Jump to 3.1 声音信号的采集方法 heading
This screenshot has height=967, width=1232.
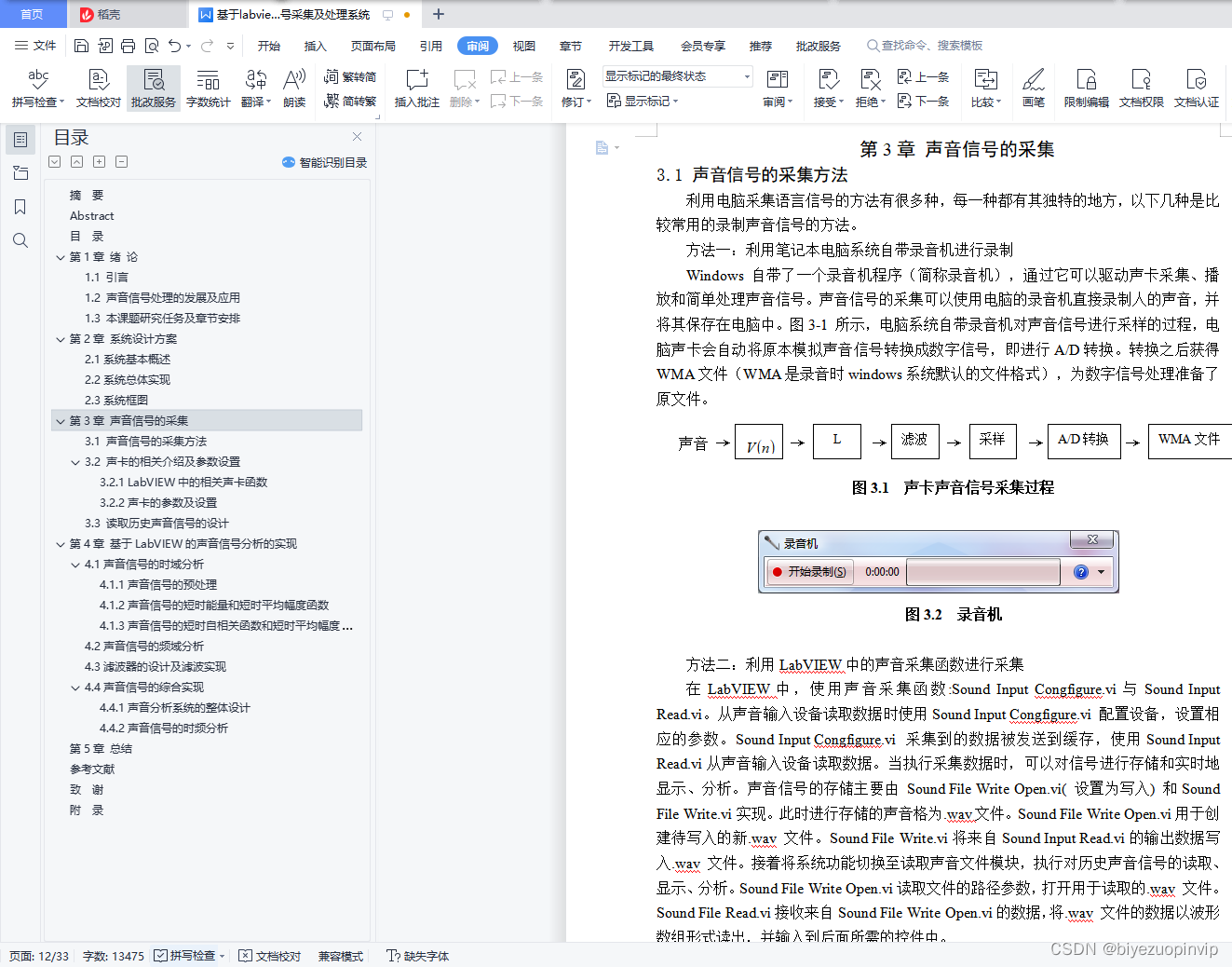[146, 442]
